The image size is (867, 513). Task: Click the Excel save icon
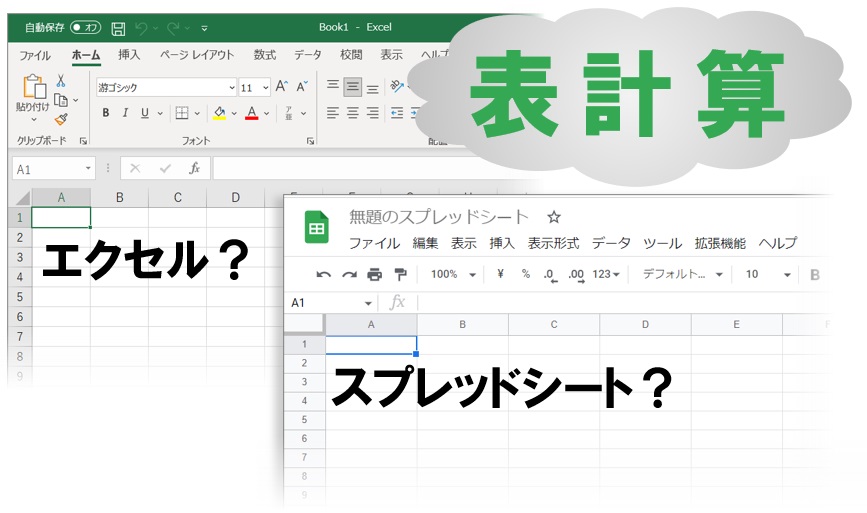(118, 28)
